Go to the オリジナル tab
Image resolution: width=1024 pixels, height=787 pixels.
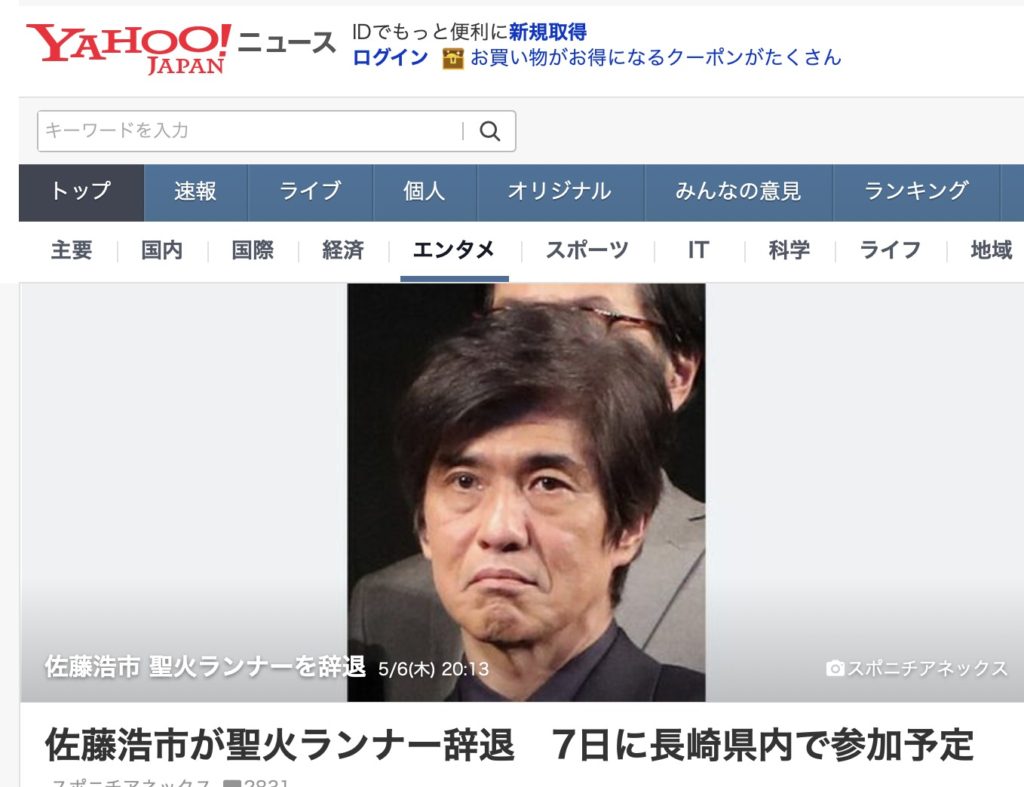click(x=560, y=193)
